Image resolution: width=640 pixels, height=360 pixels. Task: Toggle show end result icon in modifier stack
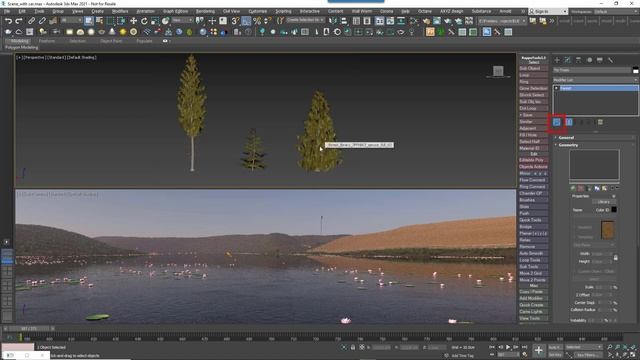[569, 122]
